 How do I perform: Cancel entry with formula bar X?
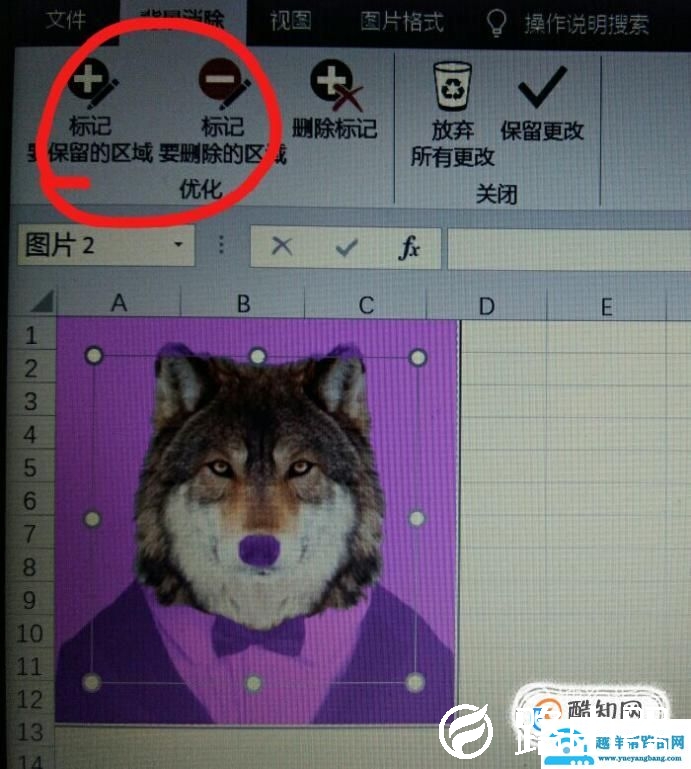click(282, 246)
